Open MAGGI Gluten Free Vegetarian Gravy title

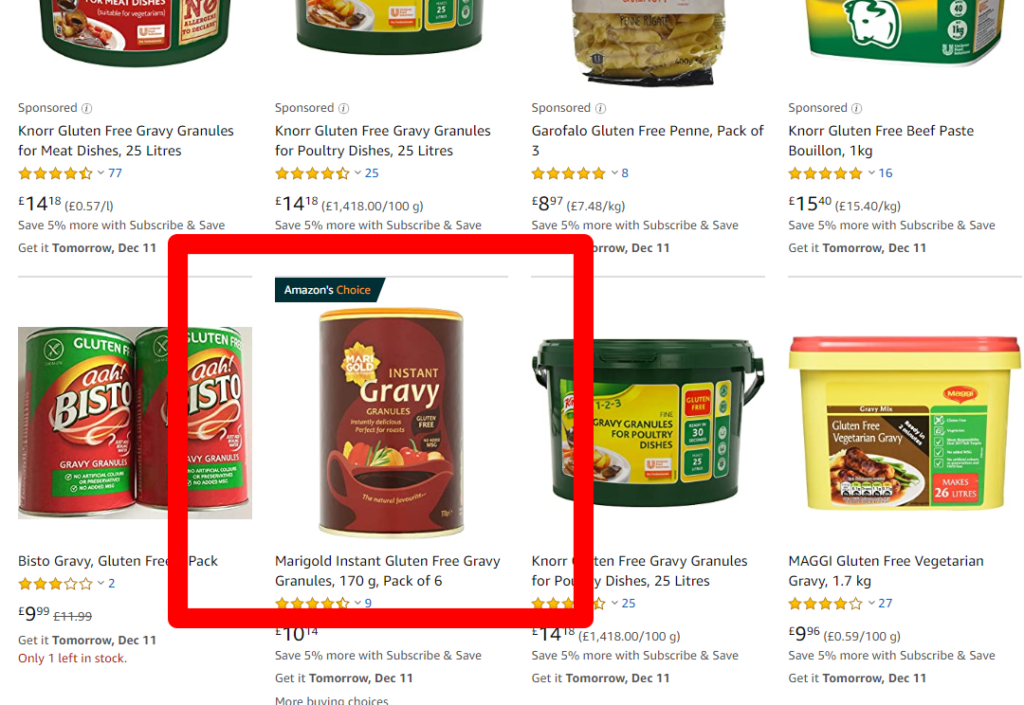[x=886, y=571]
